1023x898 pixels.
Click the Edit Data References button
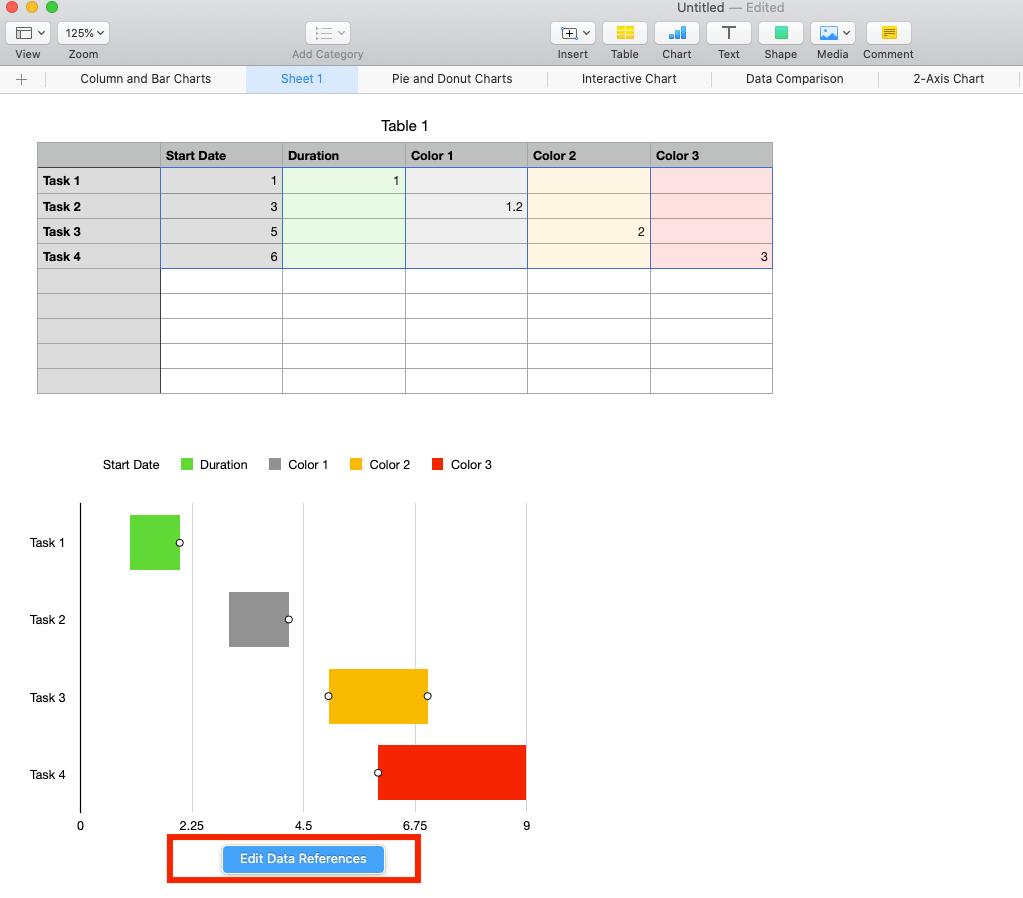tap(302, 859)
